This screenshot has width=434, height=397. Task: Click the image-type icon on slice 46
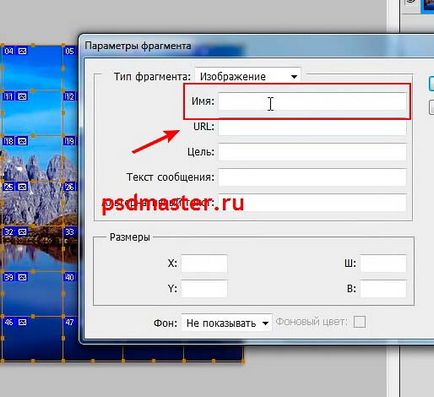[x=22, y=322]
